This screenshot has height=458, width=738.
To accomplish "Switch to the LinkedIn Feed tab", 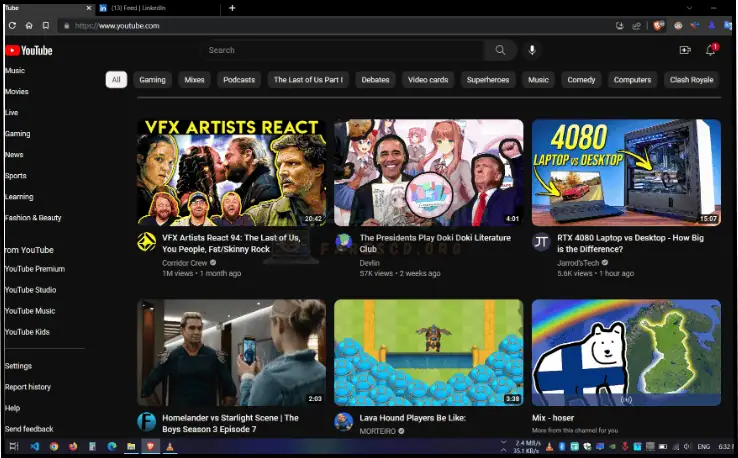I will pos(140,8).
